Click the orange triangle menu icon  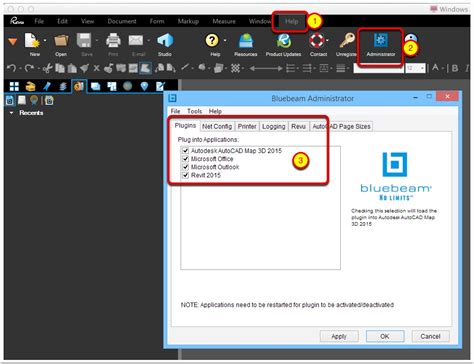click(x=13, y=42)
